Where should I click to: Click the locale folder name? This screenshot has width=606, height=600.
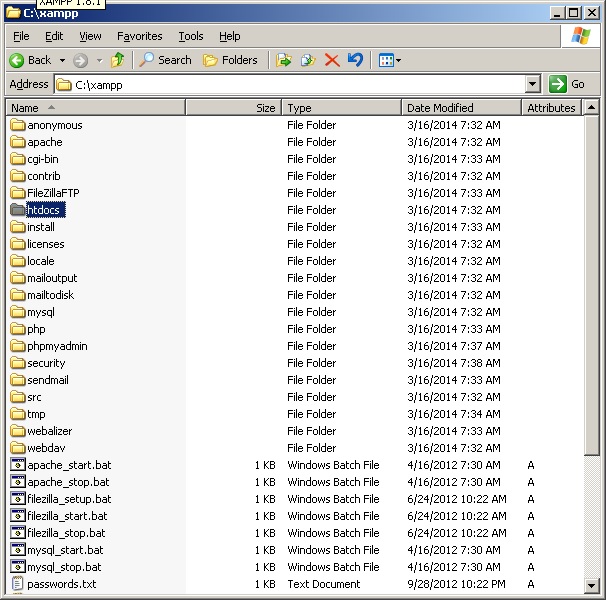point(41,261)
